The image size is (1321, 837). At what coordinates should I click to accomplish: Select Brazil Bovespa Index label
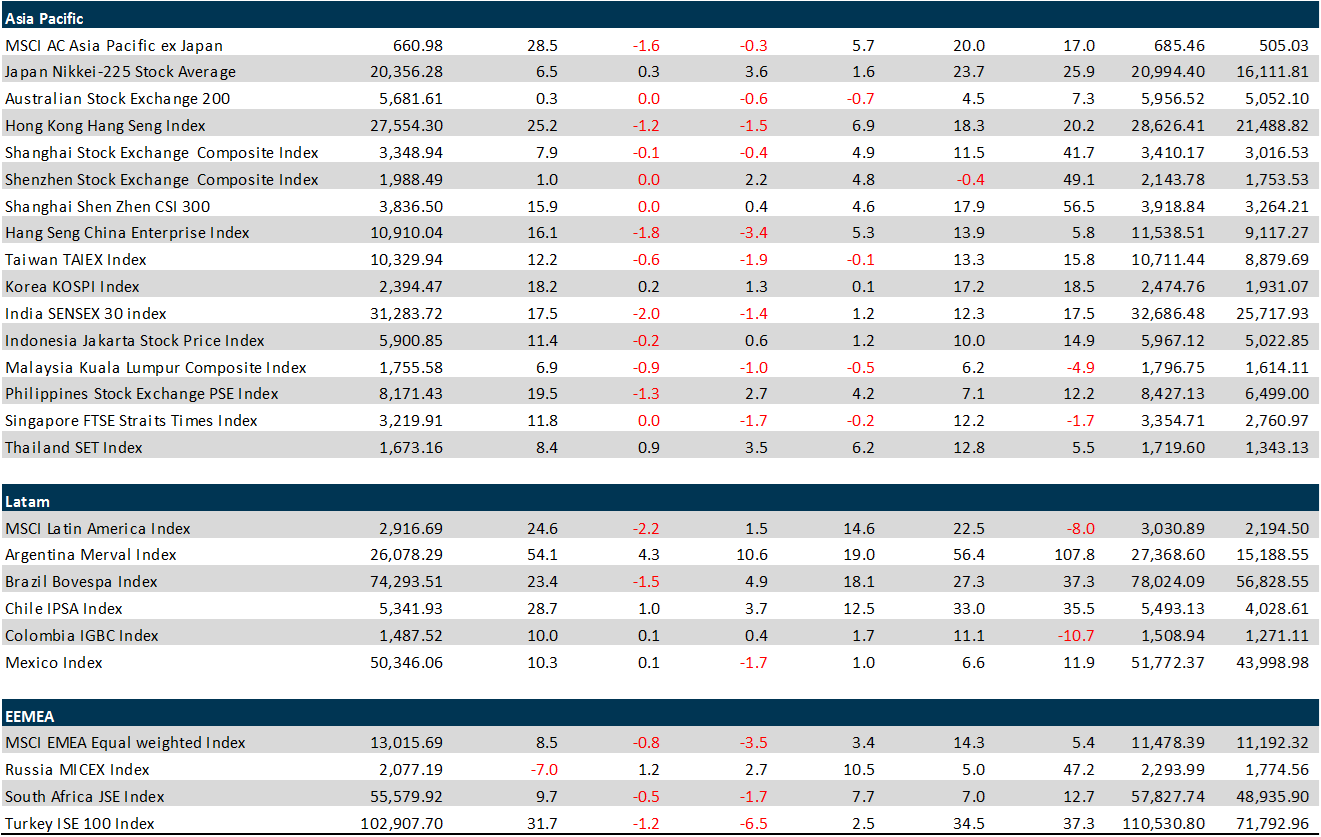(81, 582)
